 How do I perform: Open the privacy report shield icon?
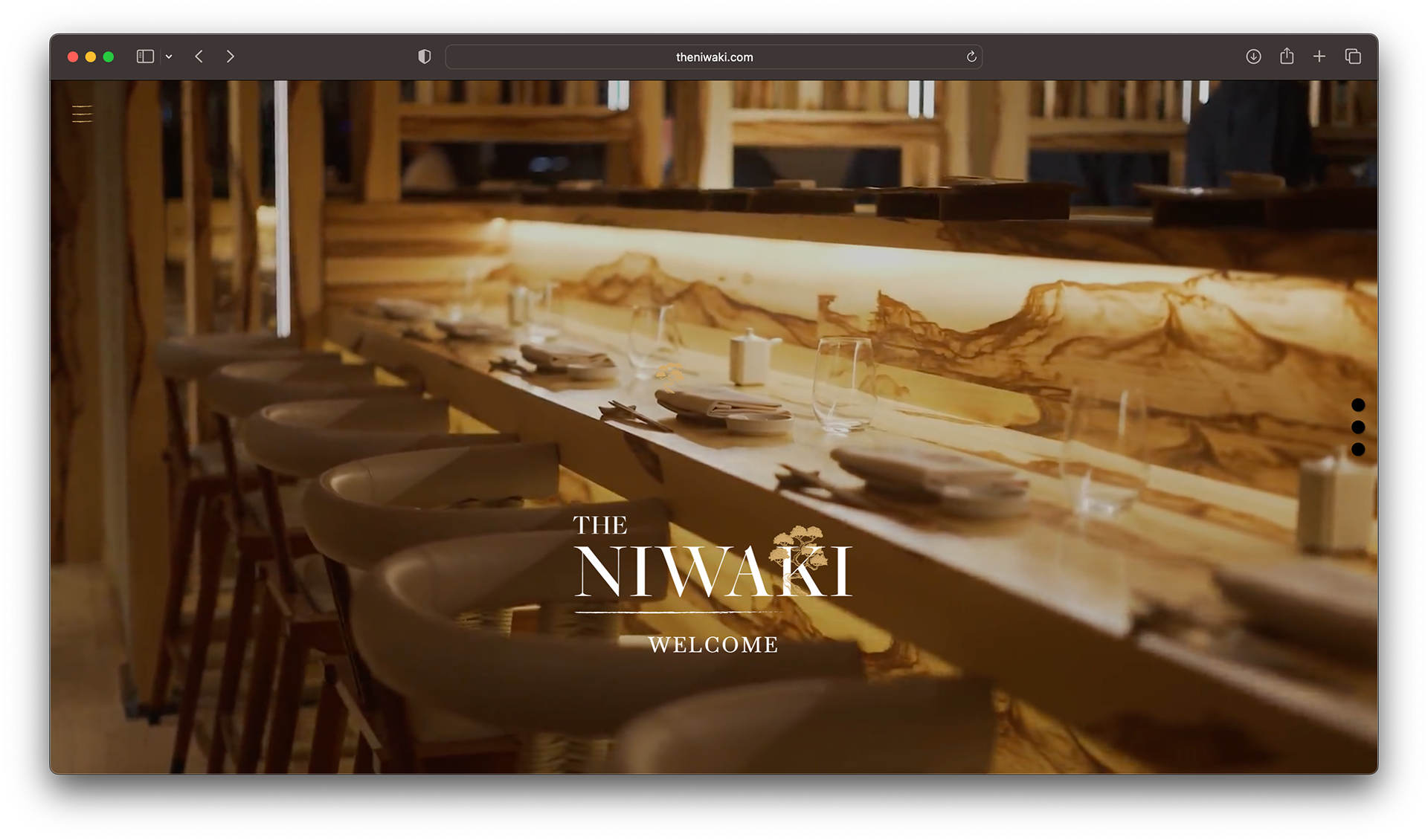[x=424, y=56]
